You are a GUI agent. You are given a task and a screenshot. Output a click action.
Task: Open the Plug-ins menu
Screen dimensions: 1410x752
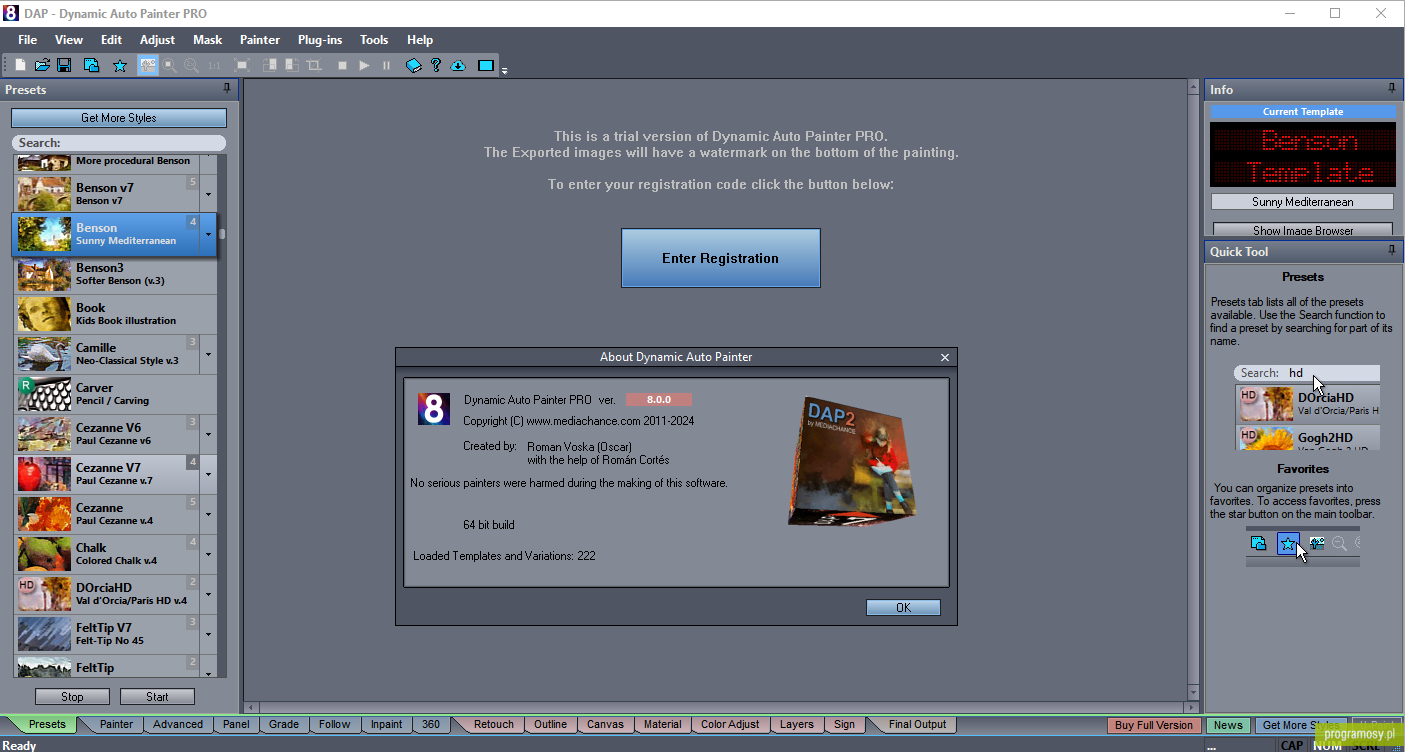click(320, 40)
